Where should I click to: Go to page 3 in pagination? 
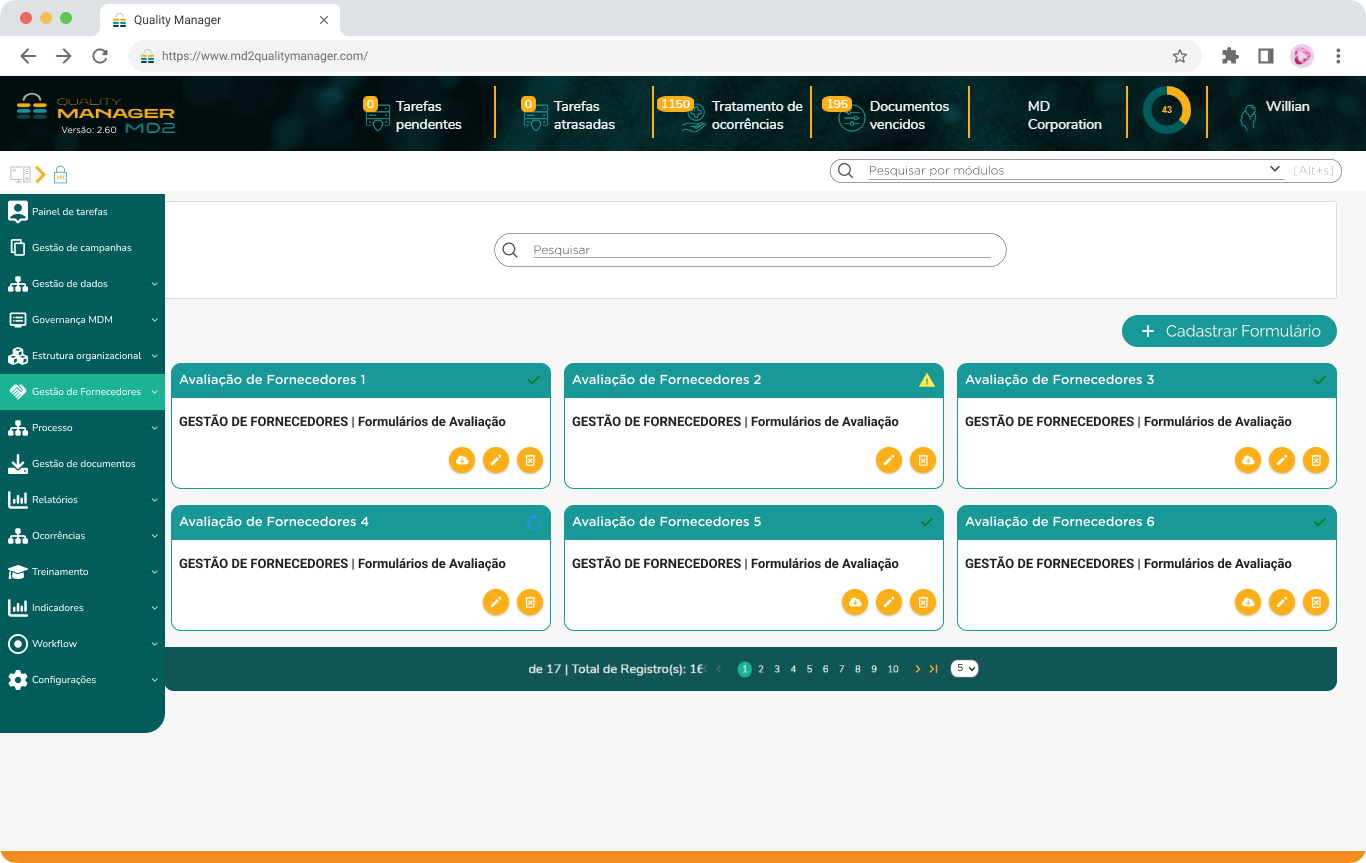click(777, 669)
